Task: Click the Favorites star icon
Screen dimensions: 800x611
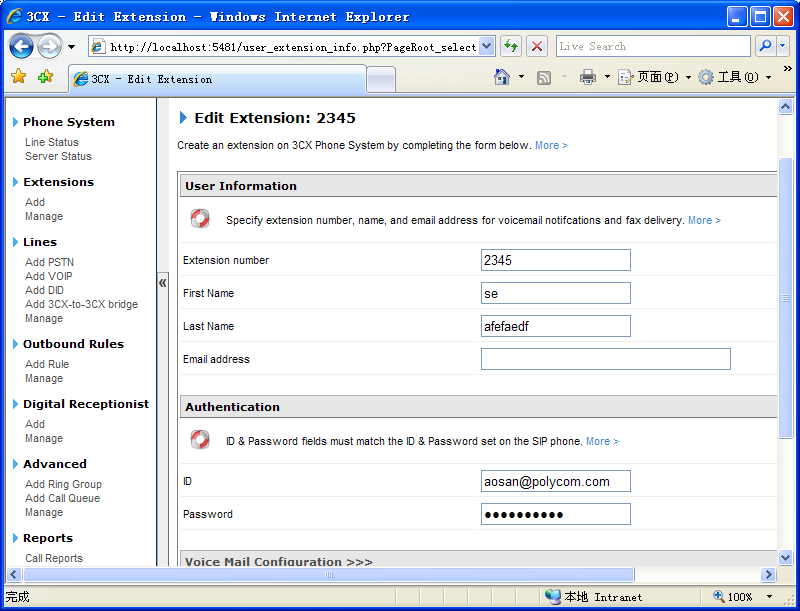Action: pos(18,77)
